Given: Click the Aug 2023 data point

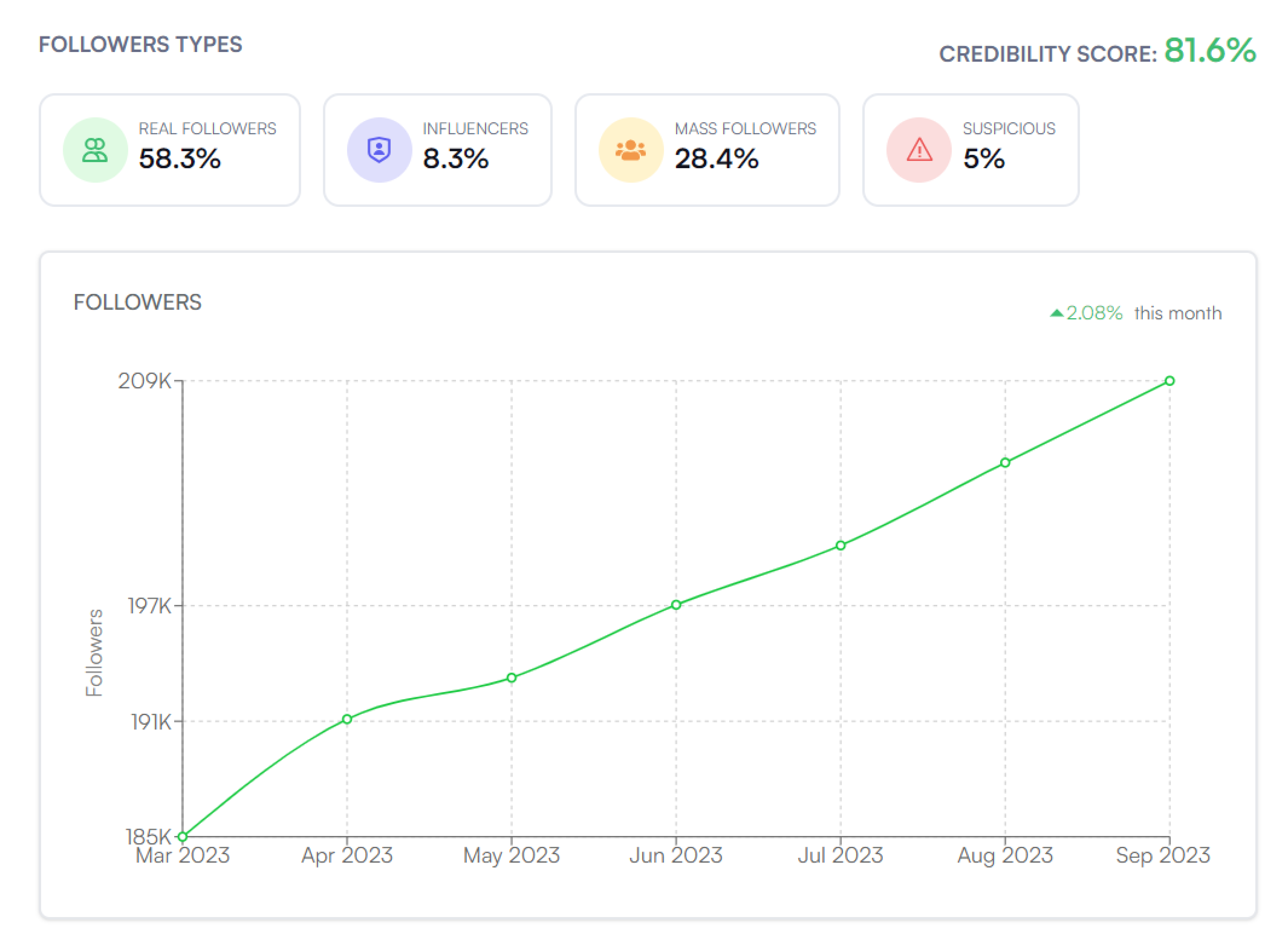Looking at the screenshot, I should pos(1005,462).
